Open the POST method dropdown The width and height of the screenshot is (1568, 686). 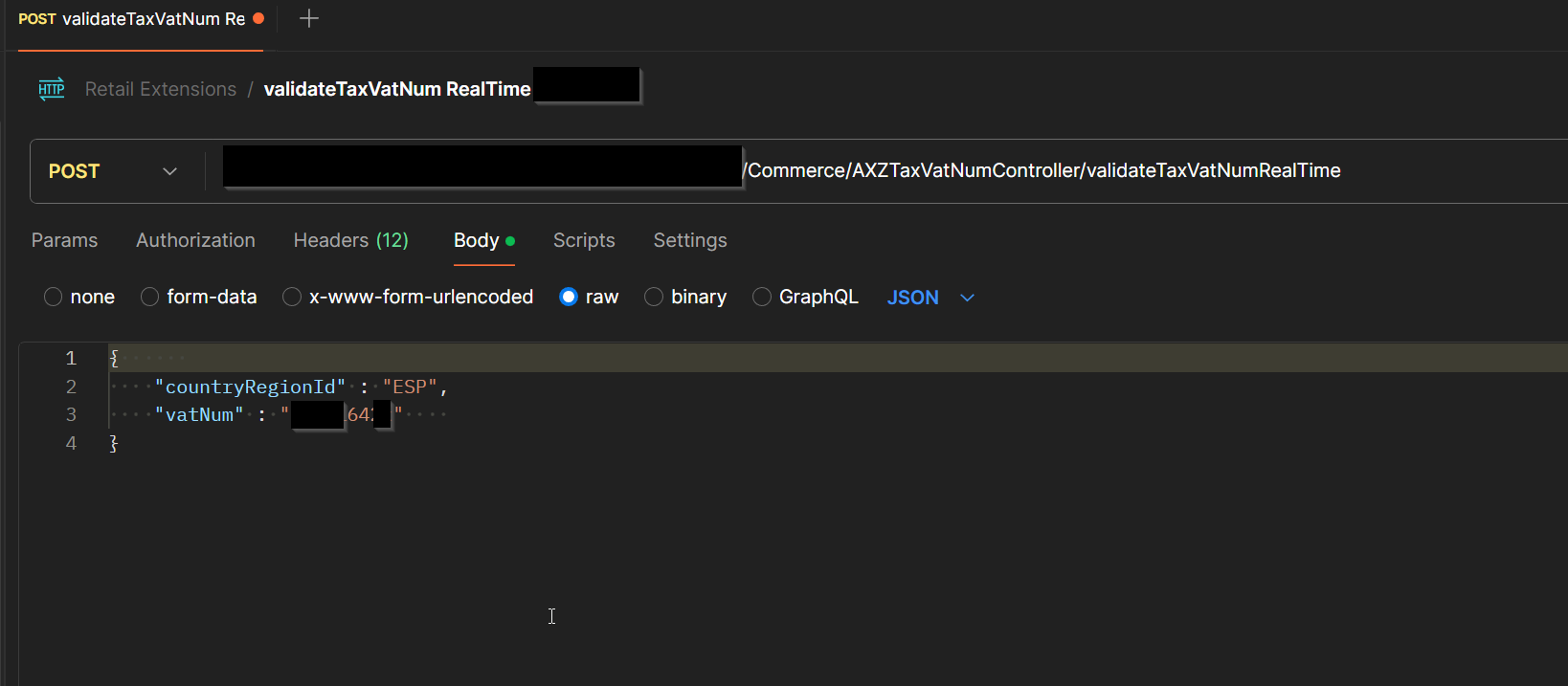113,171
